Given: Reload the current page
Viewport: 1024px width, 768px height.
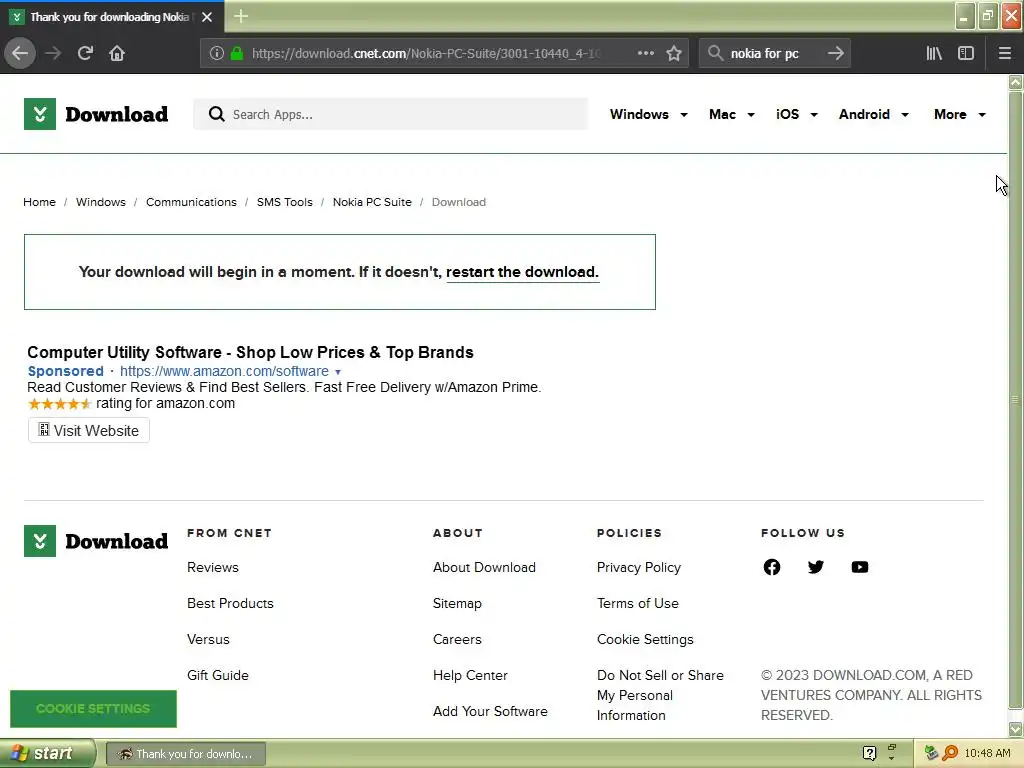Looking at the screenshot, I should [x=85, y=53].
